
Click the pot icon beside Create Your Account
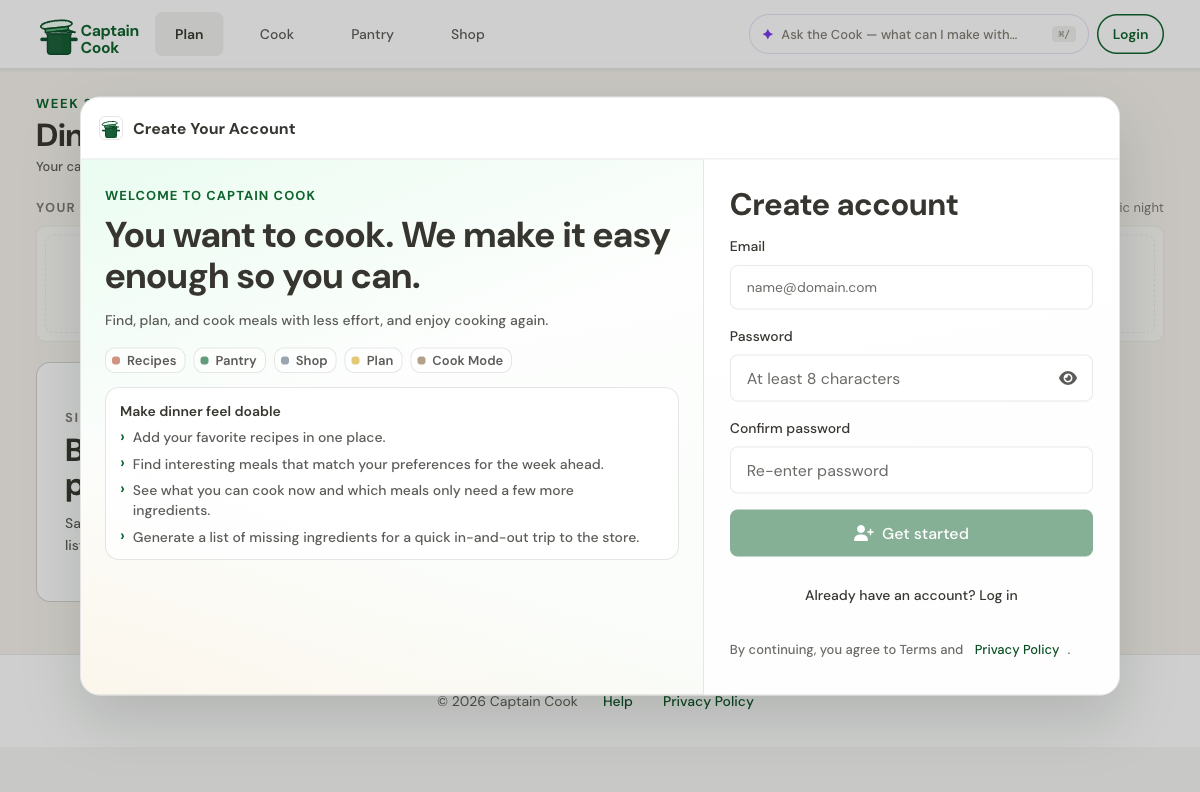tap(110, 129)
